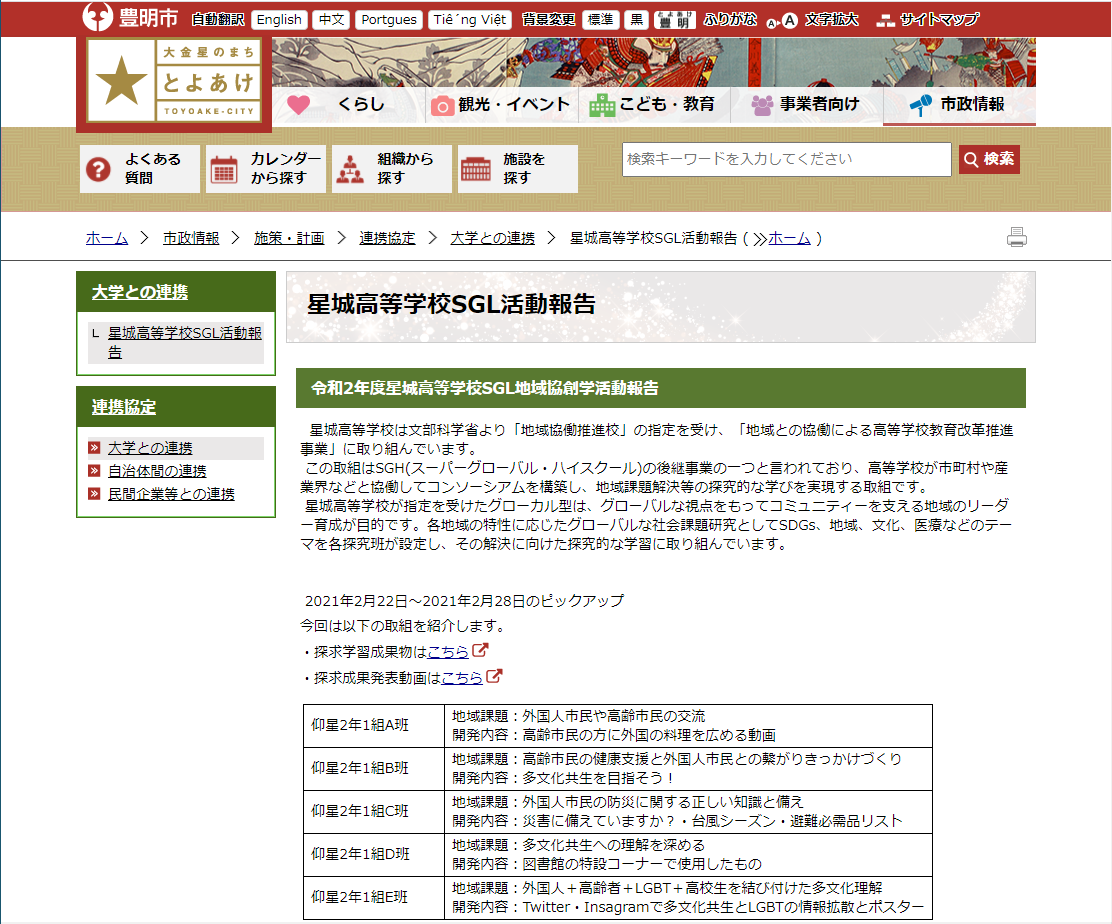Open the こども・教育 navigation tab

click(x=655, y=104)
